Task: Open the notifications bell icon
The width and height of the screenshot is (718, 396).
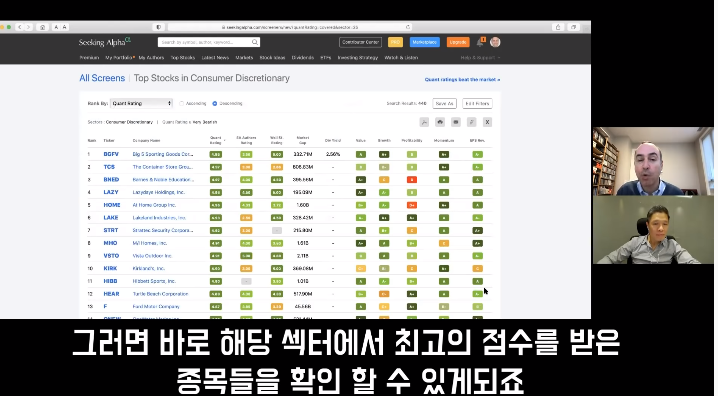Action: 480,42
